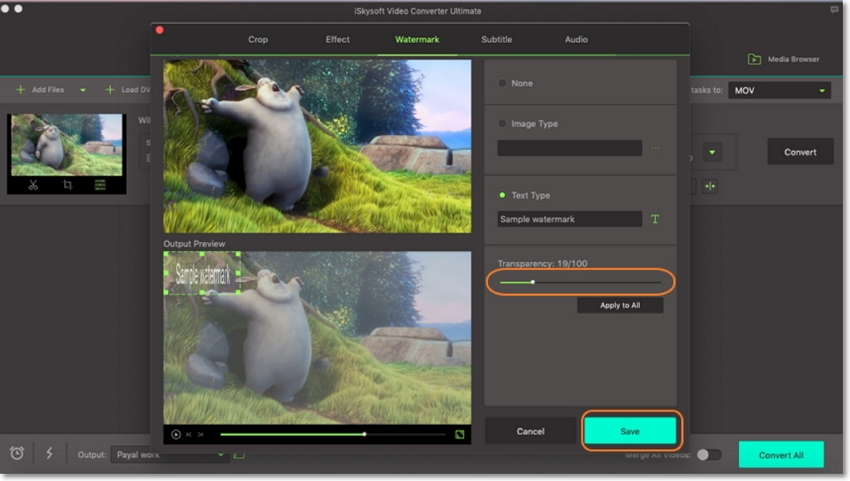This screenshot has height=481, width=850.
Task: Expand the Add Files dropdown arrow
Action: pyautogui.click(x=83, y=90)
